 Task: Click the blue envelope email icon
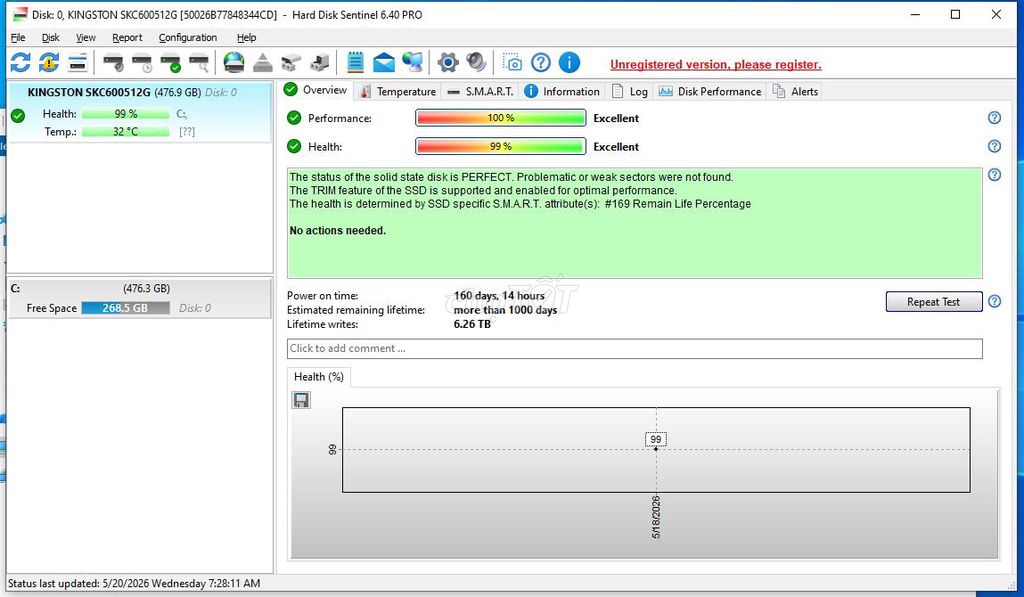[384, 63]
